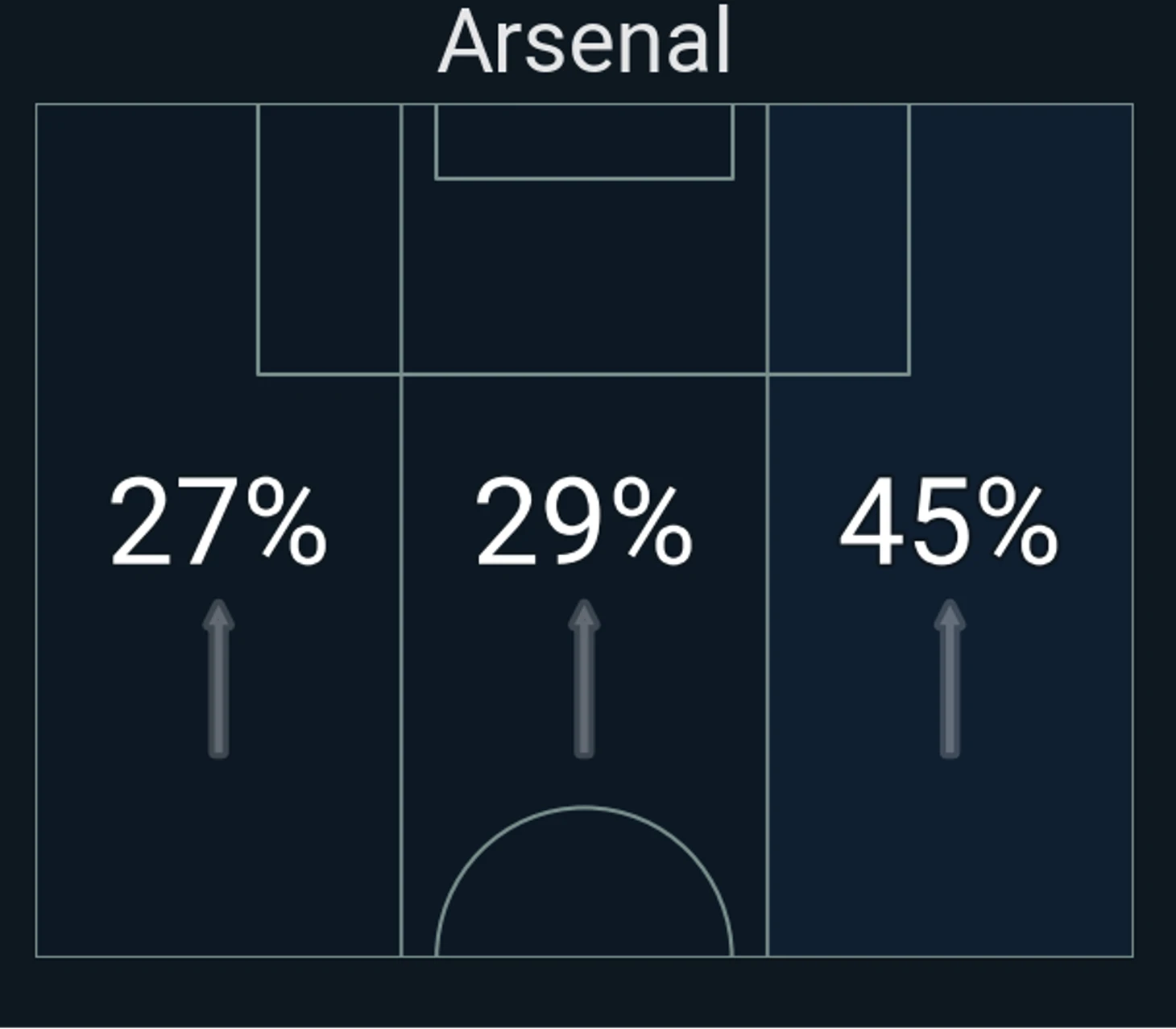This screenshot has height=1029, width=1176.
Task: Click the line dividing middle and right zones
Action: 768,645
